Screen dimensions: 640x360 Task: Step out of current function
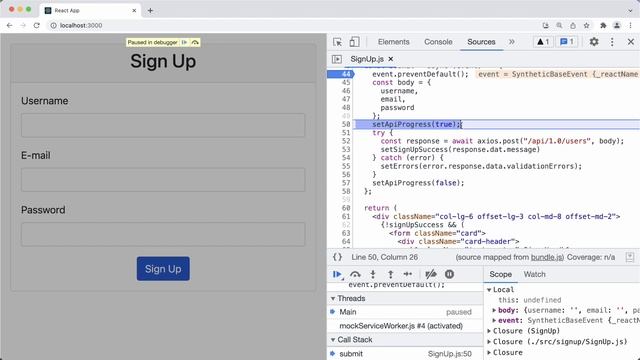pyautogui.click(x=390, y=274)
